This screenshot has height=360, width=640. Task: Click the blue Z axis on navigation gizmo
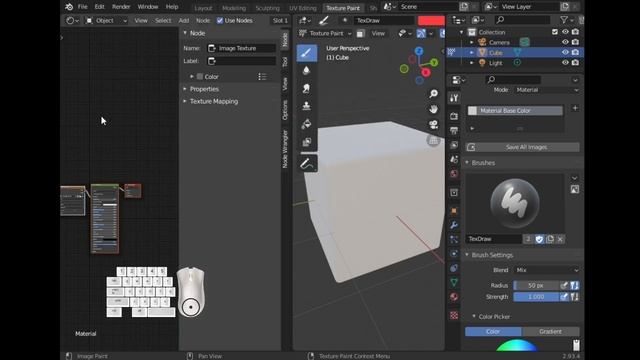point(419,51)
